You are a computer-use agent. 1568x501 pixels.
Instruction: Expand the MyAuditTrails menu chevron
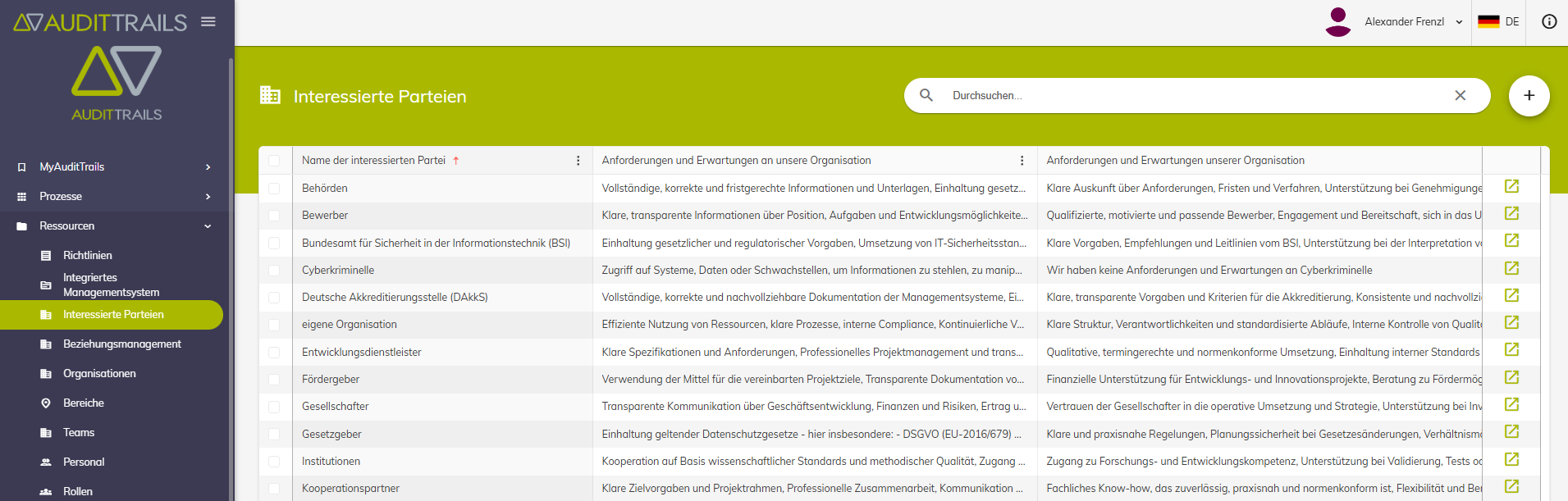208,167
